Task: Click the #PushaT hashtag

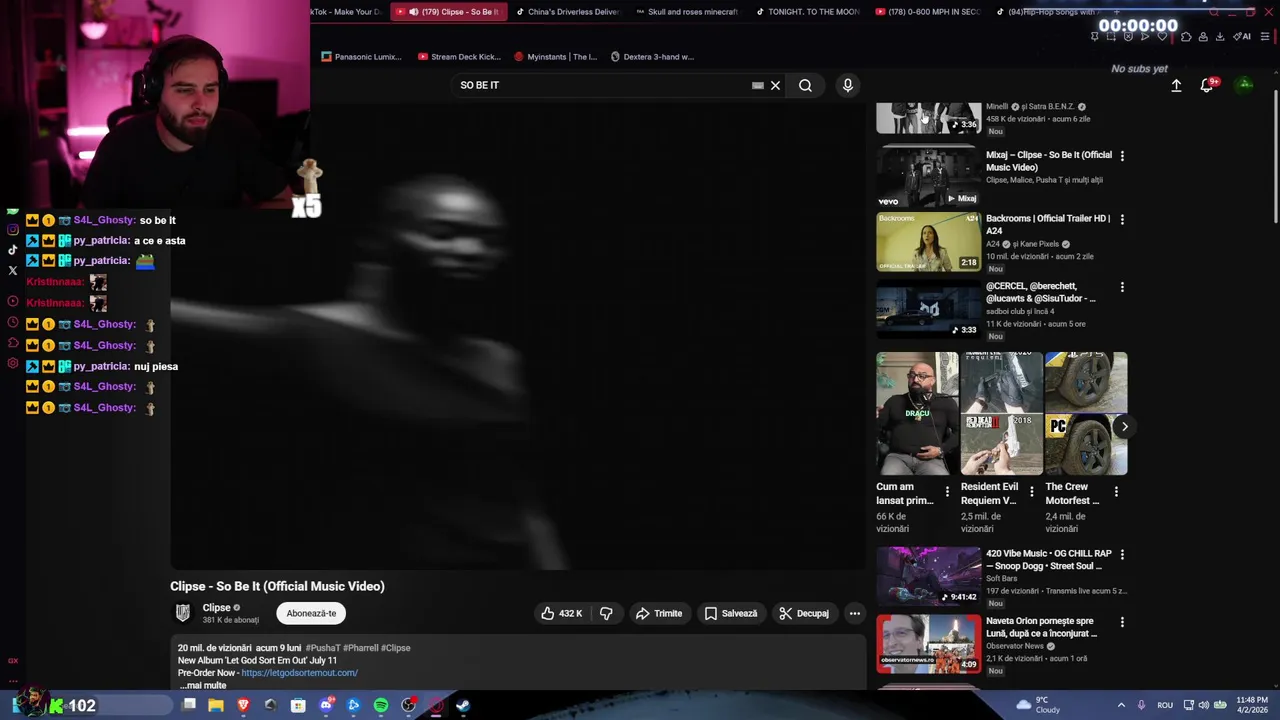Action: pos(323,648)
